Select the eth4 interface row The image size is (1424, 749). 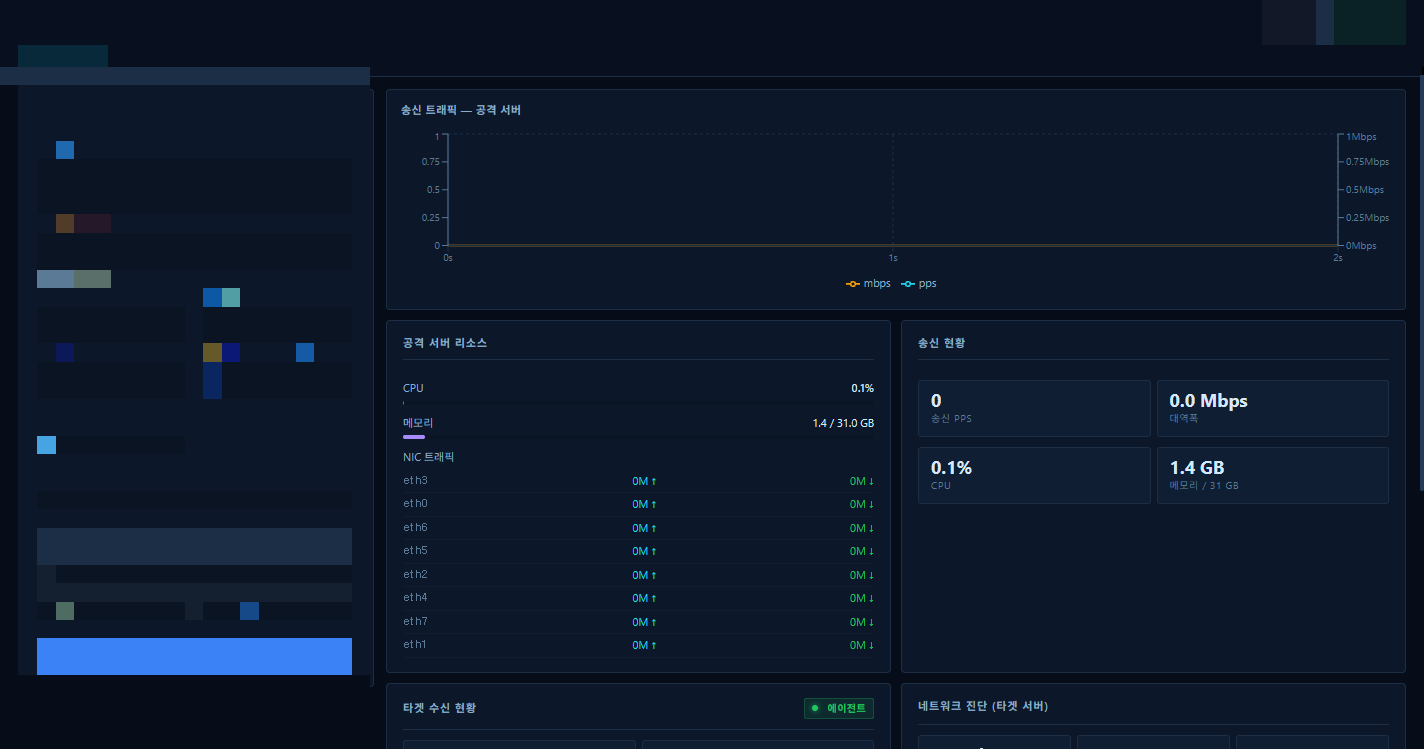(x=638, y=598)
